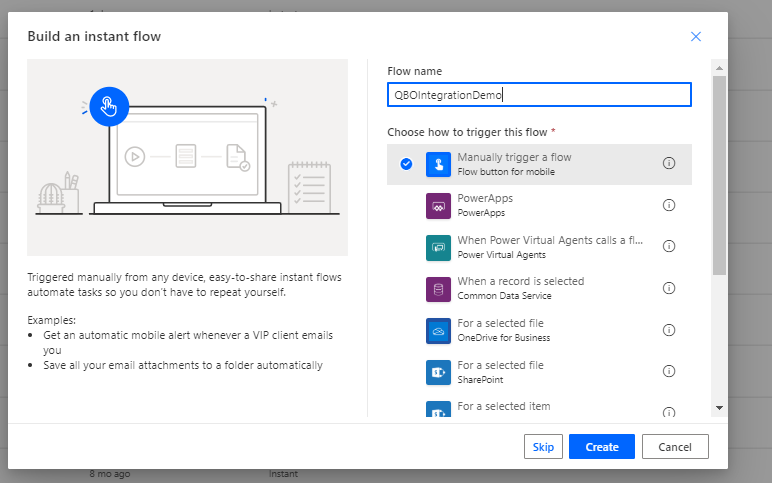Click the SharePoint selected file icon

coord(438,372)
